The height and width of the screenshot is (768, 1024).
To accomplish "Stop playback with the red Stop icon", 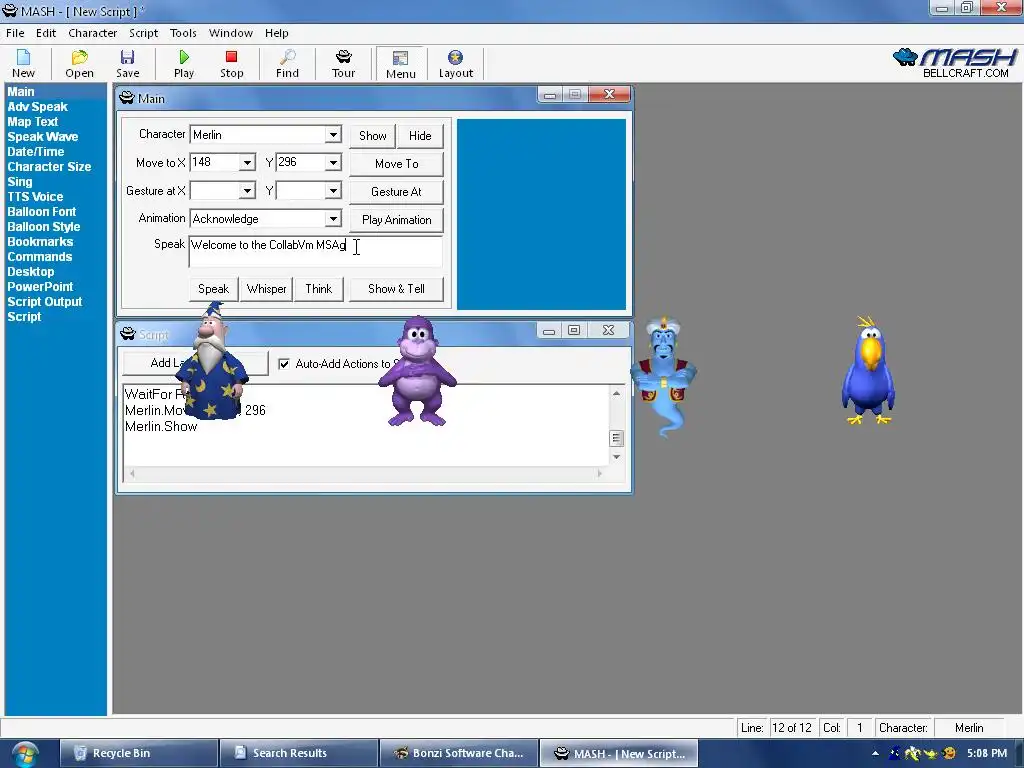I will [231, 64].
